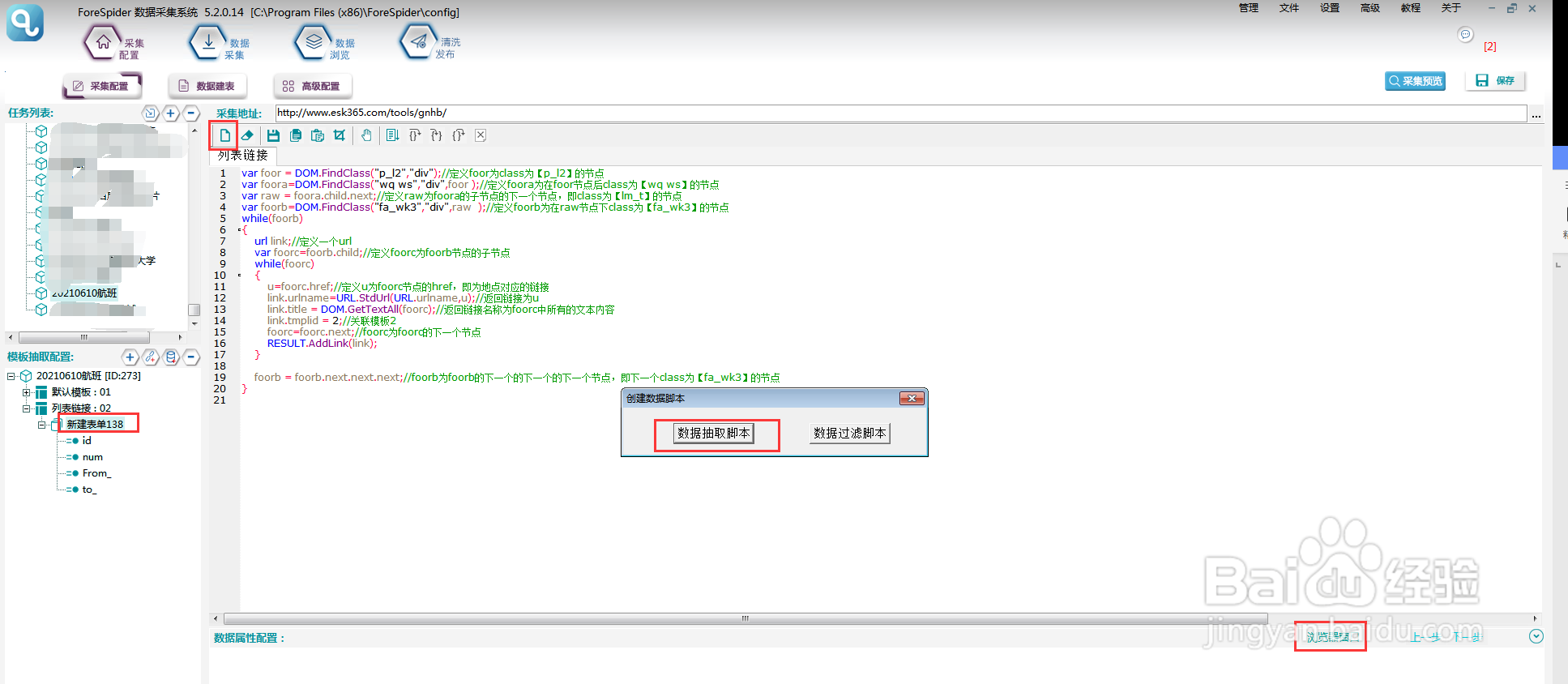Select the hand tool in script toolbar
This screenshot has width=1568, height=684.
366,135
